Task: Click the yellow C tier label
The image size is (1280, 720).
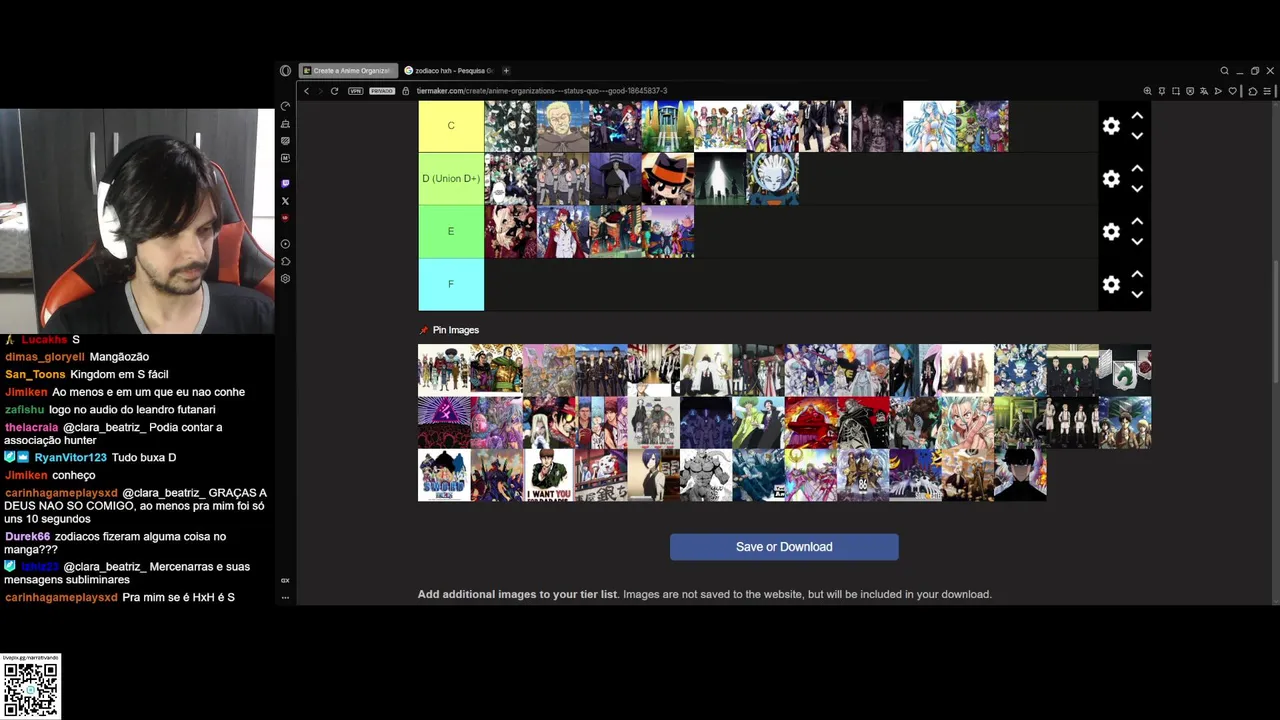Action: click(451, 126)
